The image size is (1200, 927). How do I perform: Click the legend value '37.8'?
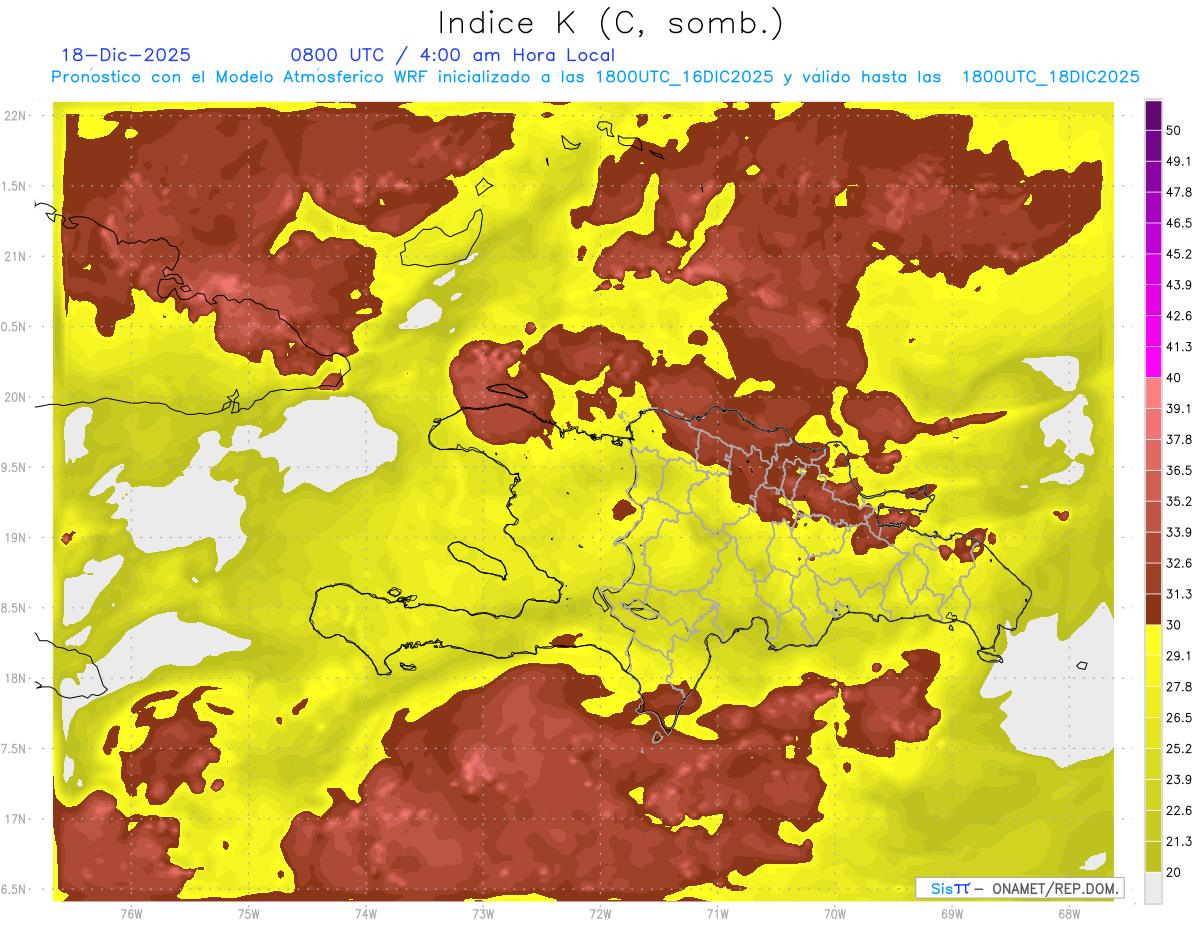click(x=1179, y=439)
